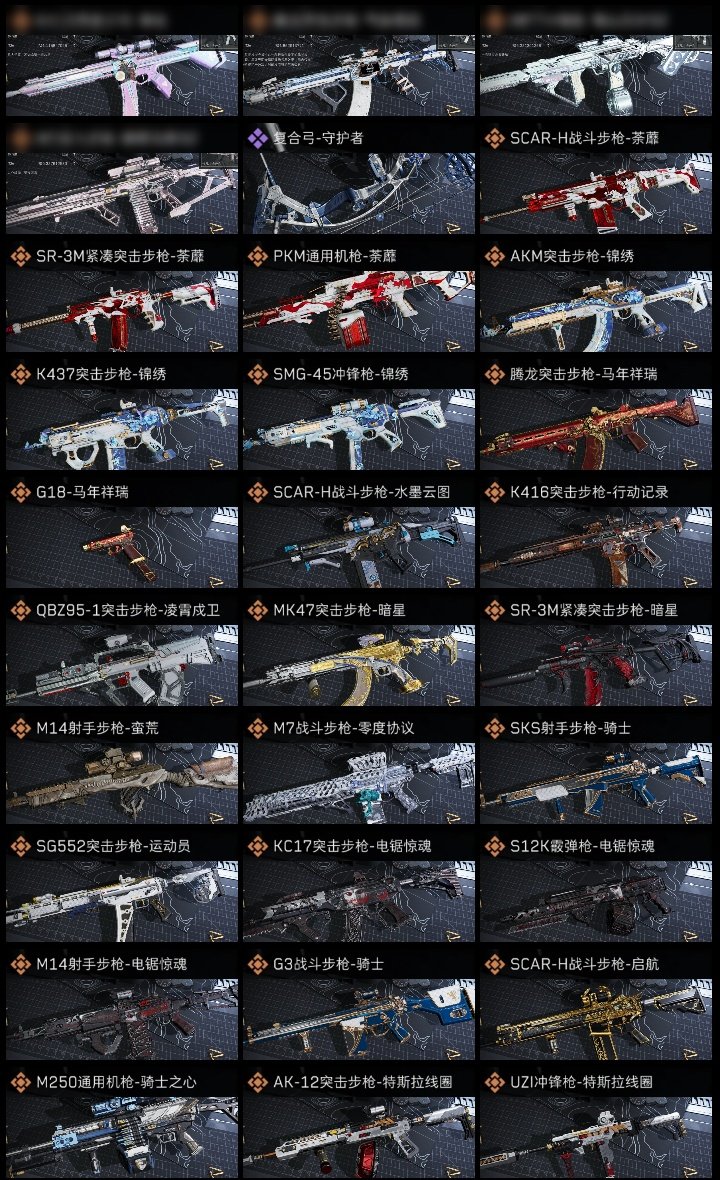Click the SR-3M紧凑突击步枪-暗星 title text
720x1180 pixels.
click(x=594, y=610)
